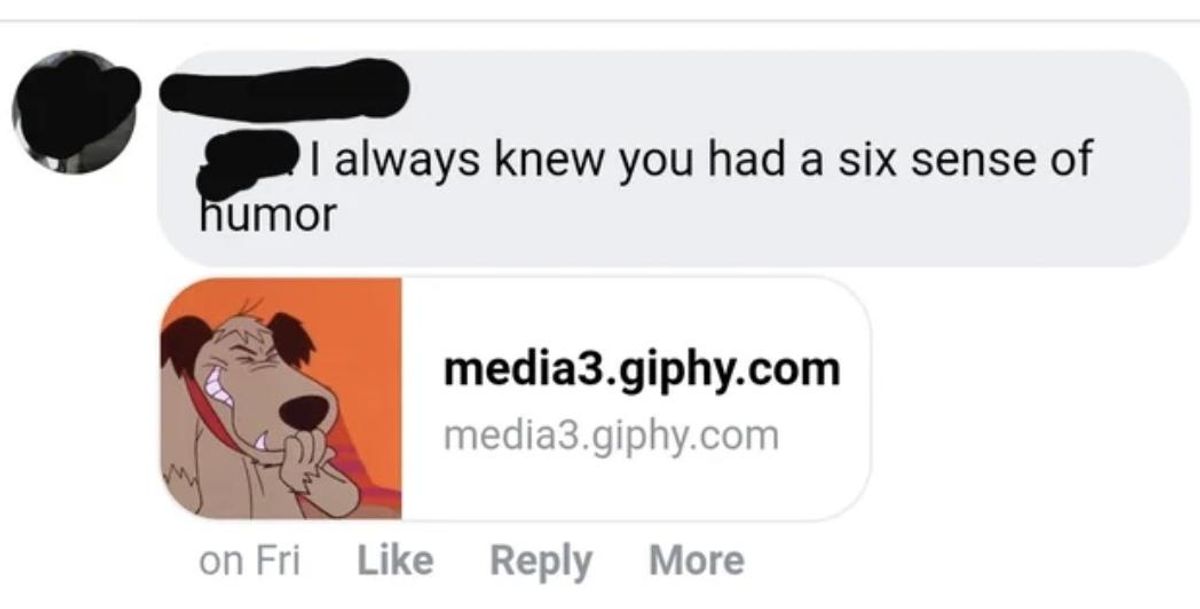This screenshot has width=1200, height=609.
Task: Select the word 'humor' in the comment
Action: click(265, 215)
